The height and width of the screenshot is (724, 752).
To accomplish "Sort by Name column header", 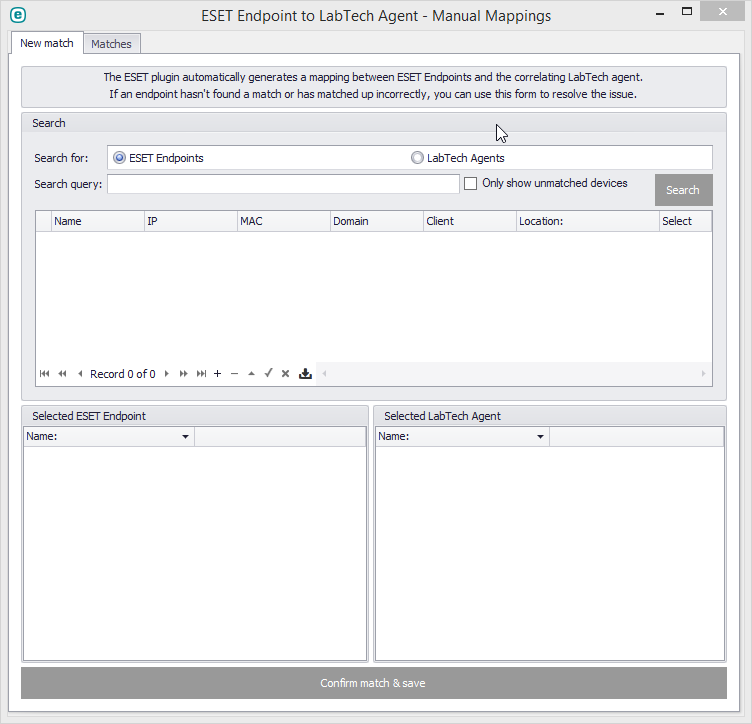I will [x=98, y=221].
